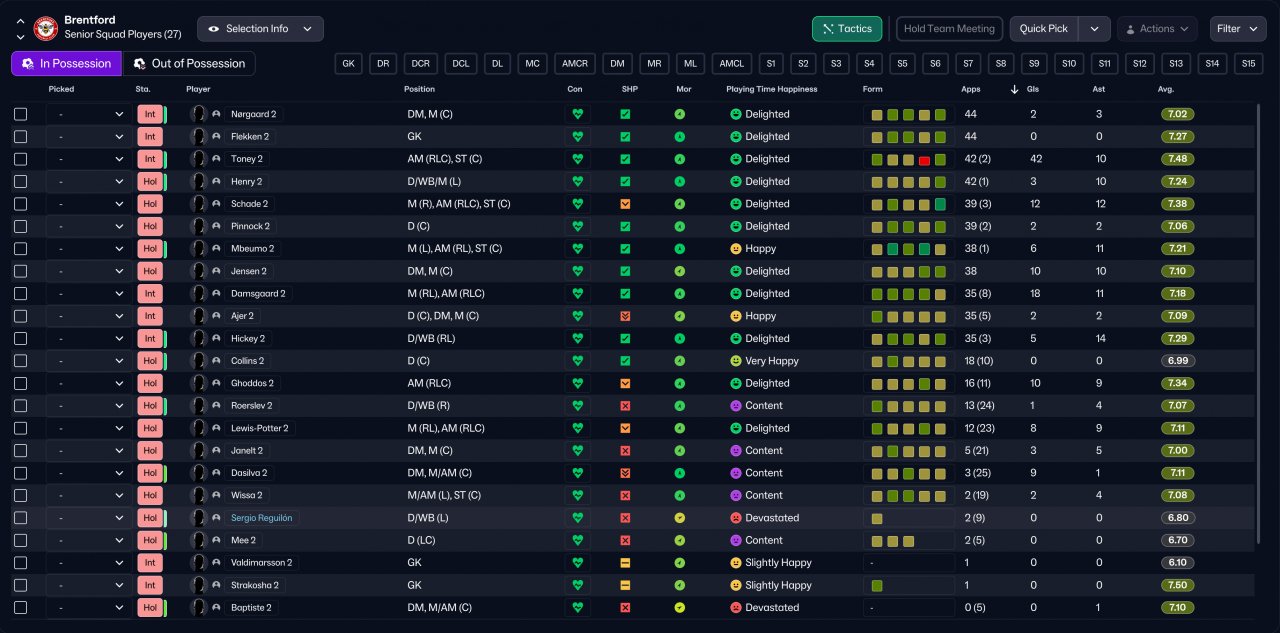This screenshot has height=633, width=1280.
Task: Click Mbeumo's player portrait silhouette
Action: coord(198,249)
